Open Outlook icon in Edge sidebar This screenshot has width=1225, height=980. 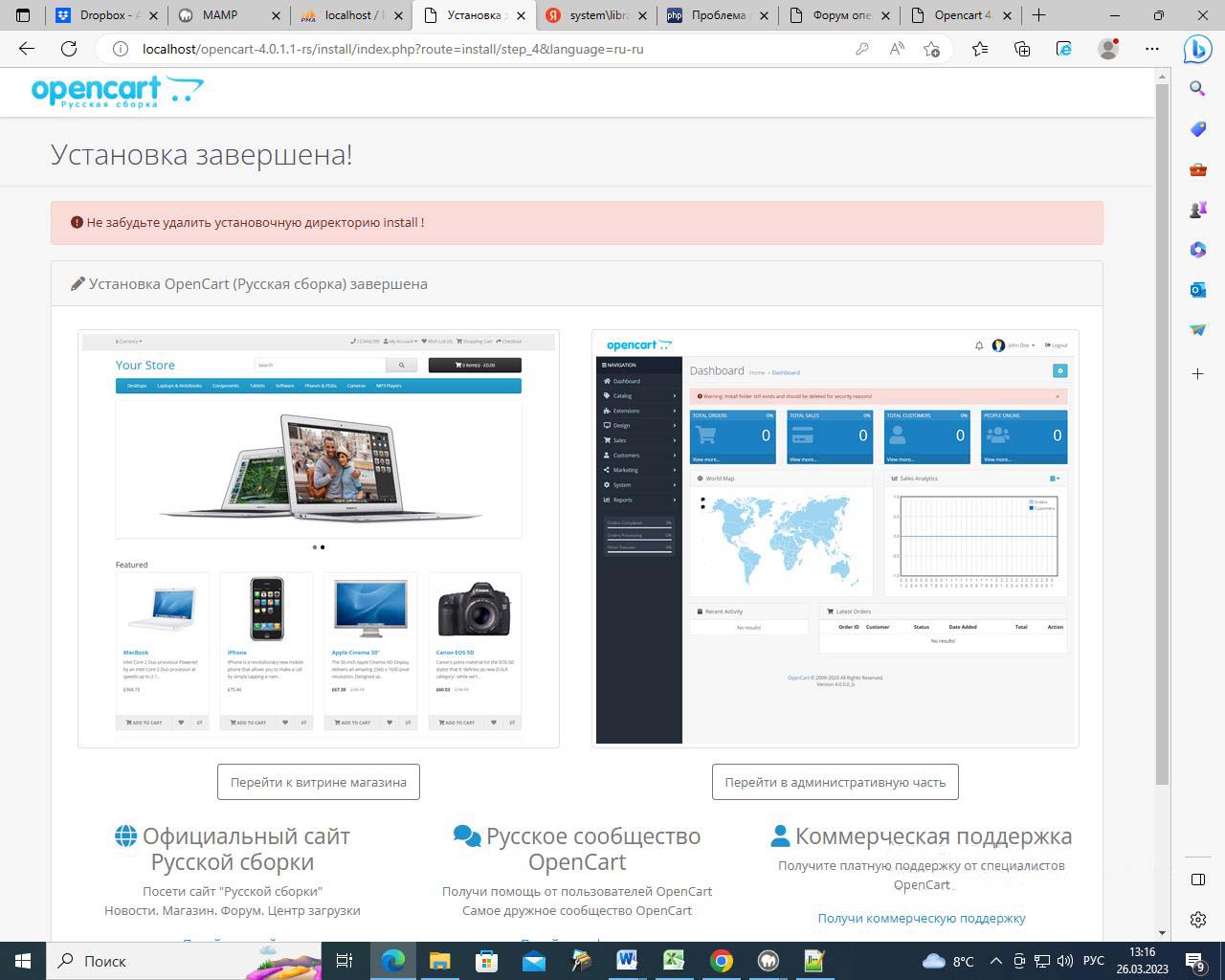(1197, 289)
